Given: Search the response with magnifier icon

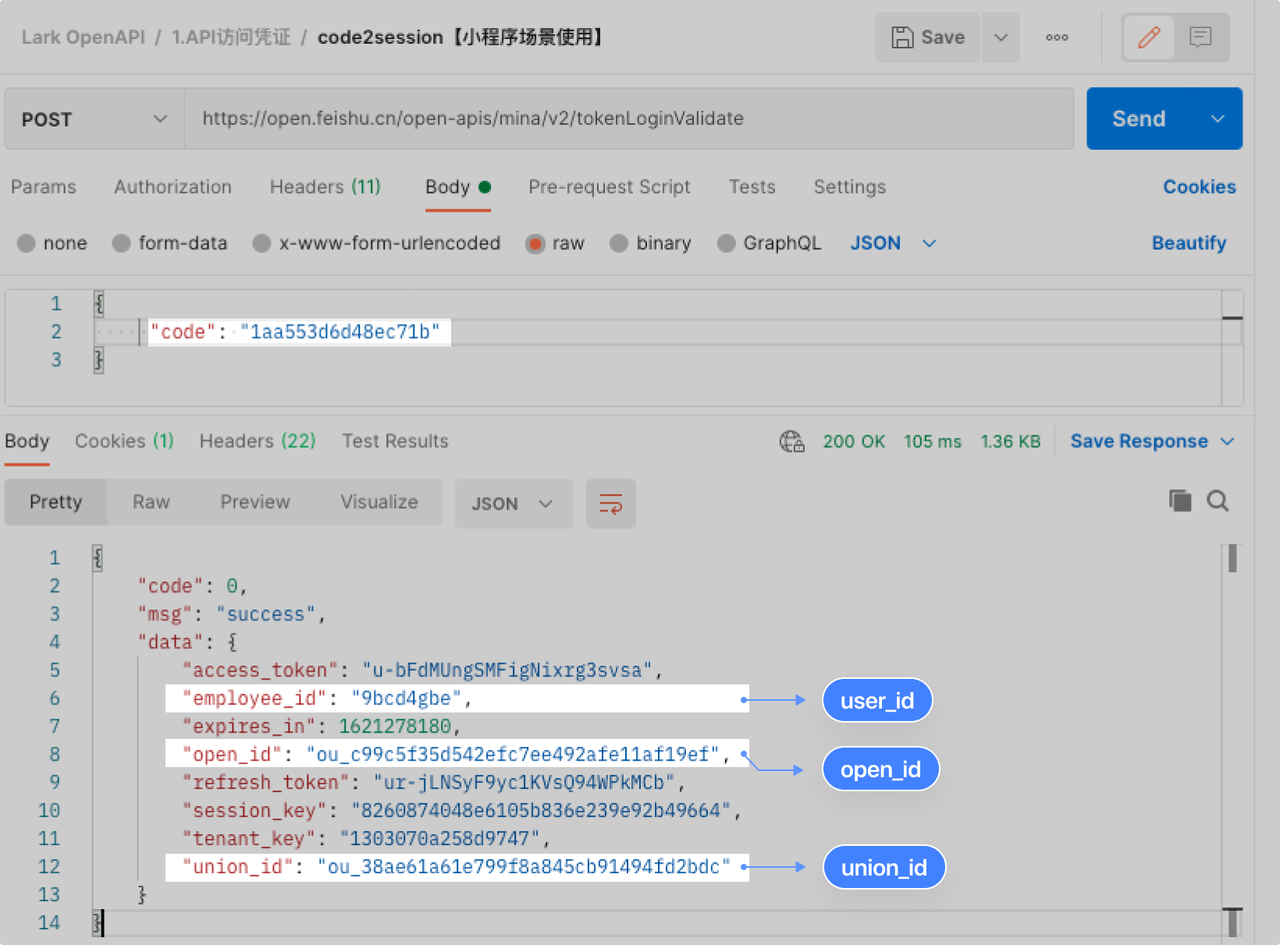Looking at the screenshot, I should (x=1218, y=501).
